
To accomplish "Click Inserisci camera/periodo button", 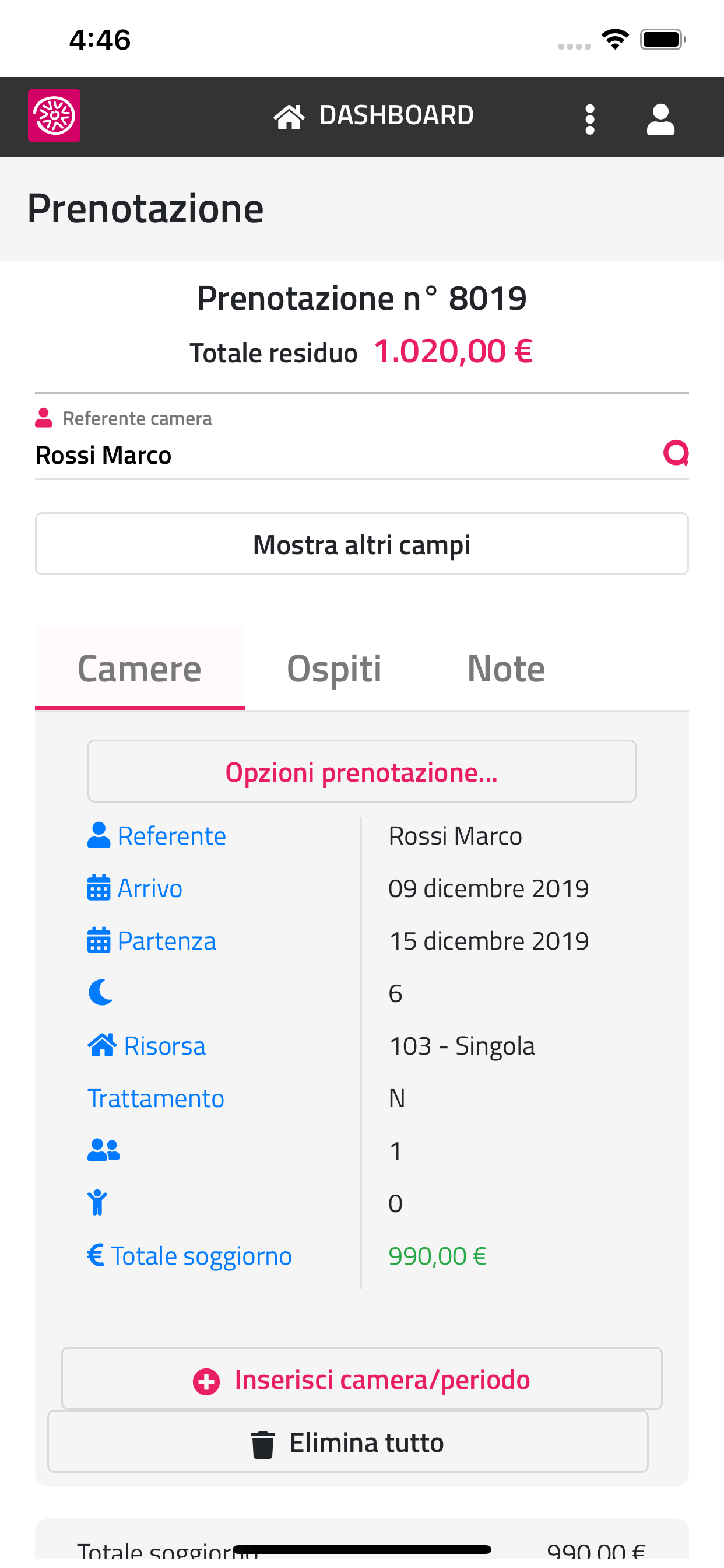I will click(x=361, y=1380).
